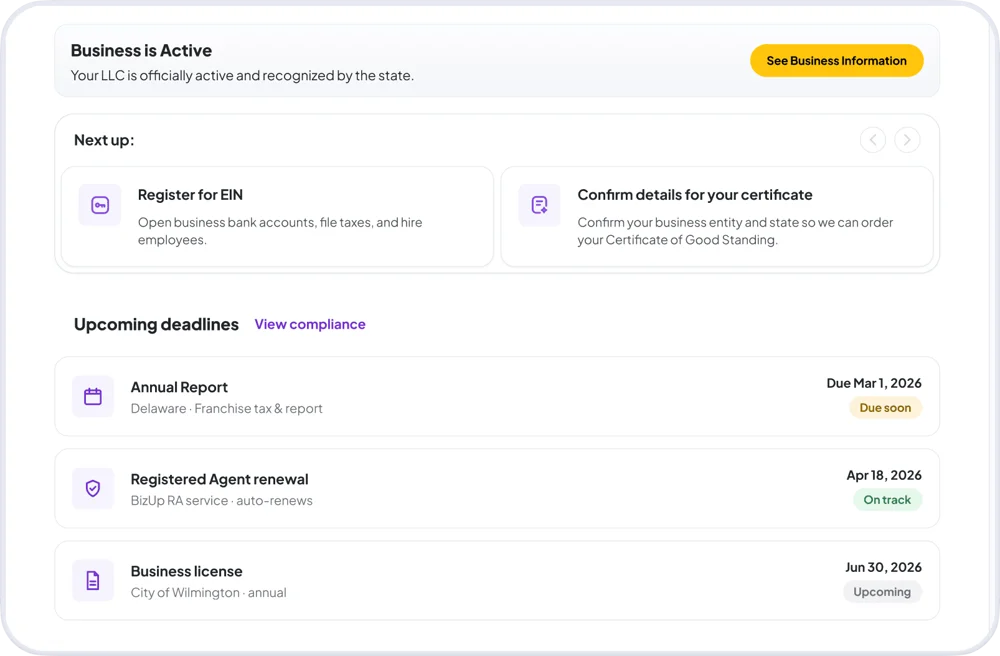Click the See Business Information button
Image resolution: width=1000 pixels, height=656 pixels.
pos(836,61)
